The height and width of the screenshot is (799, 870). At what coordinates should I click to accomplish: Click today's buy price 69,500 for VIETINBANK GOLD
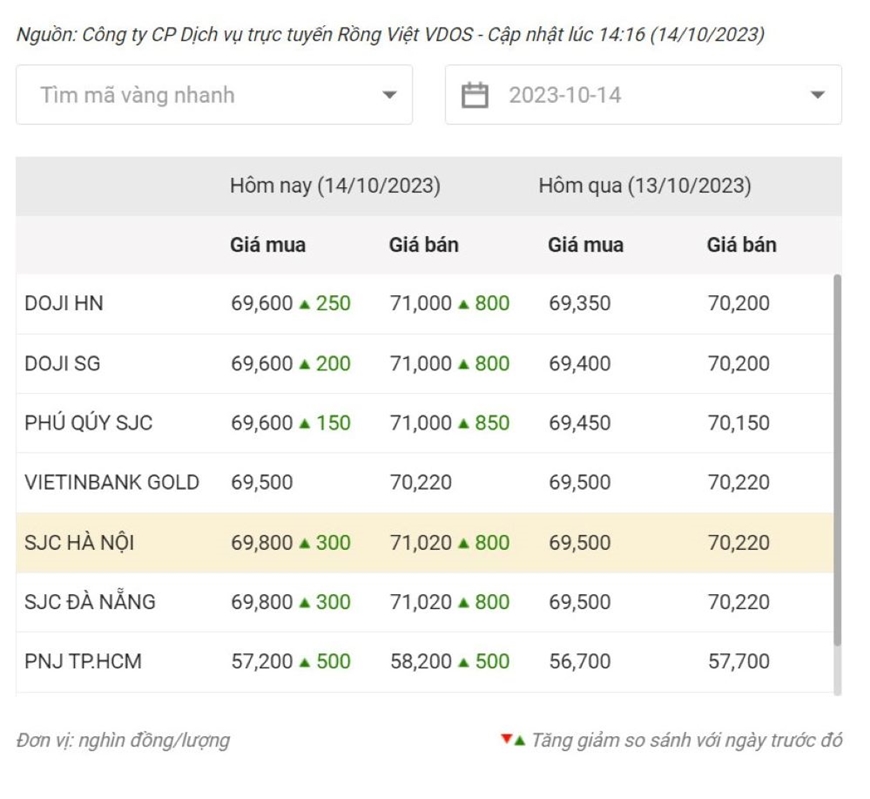click(262, 482)
